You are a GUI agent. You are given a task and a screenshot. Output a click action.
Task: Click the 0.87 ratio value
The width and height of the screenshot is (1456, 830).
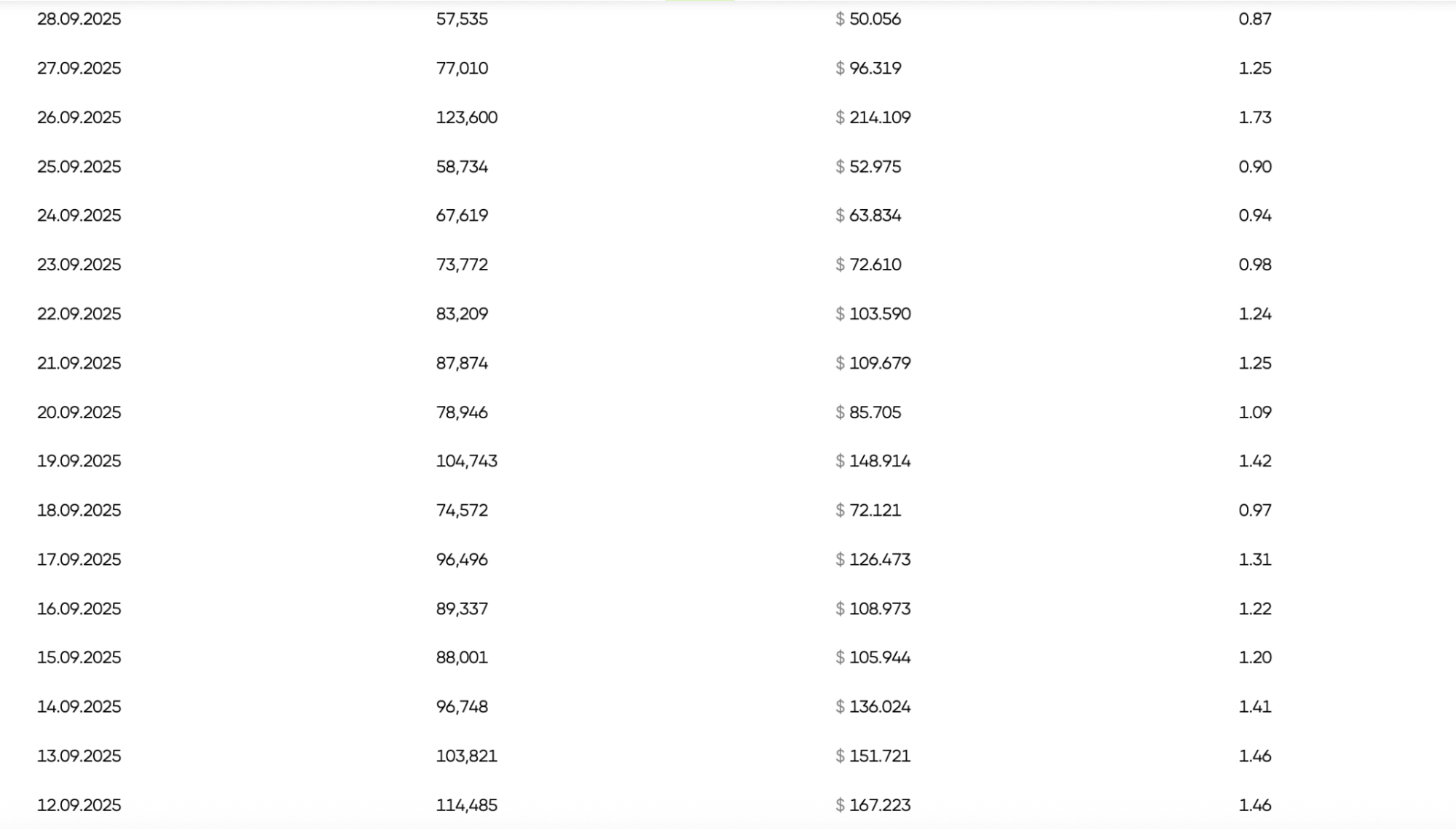coord(1254,19)
